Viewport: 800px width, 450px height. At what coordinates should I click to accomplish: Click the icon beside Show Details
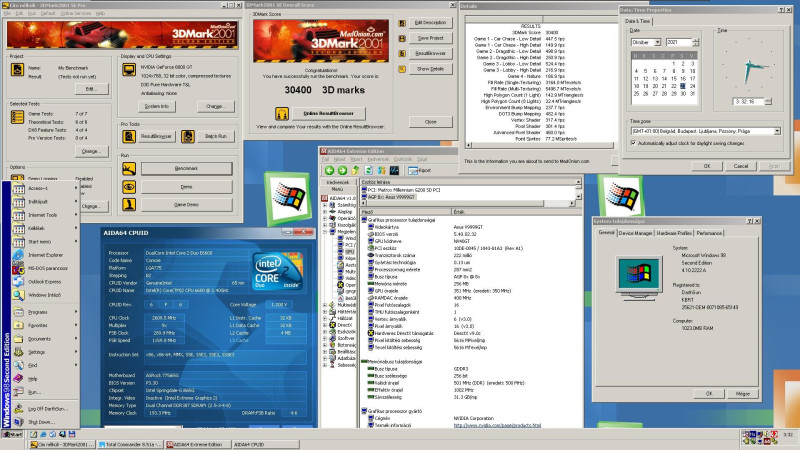[402, 69]
